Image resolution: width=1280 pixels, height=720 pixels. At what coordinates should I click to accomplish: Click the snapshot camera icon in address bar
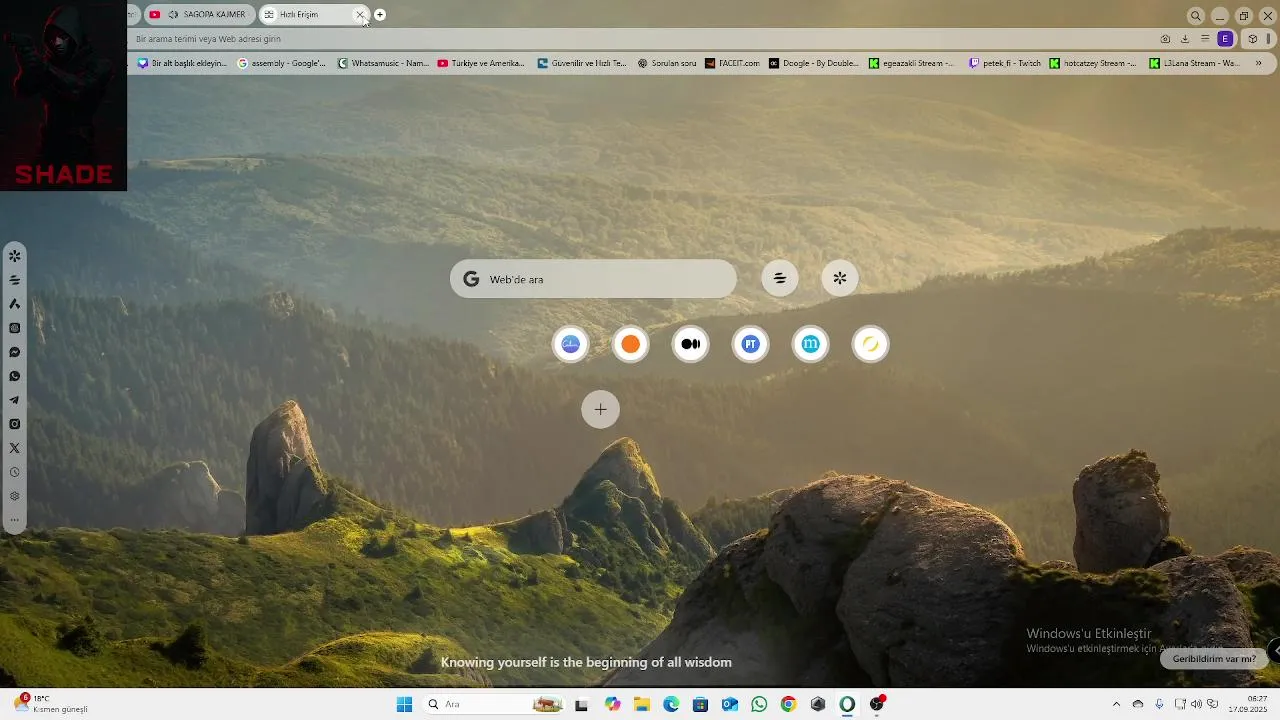(1165, 39)
